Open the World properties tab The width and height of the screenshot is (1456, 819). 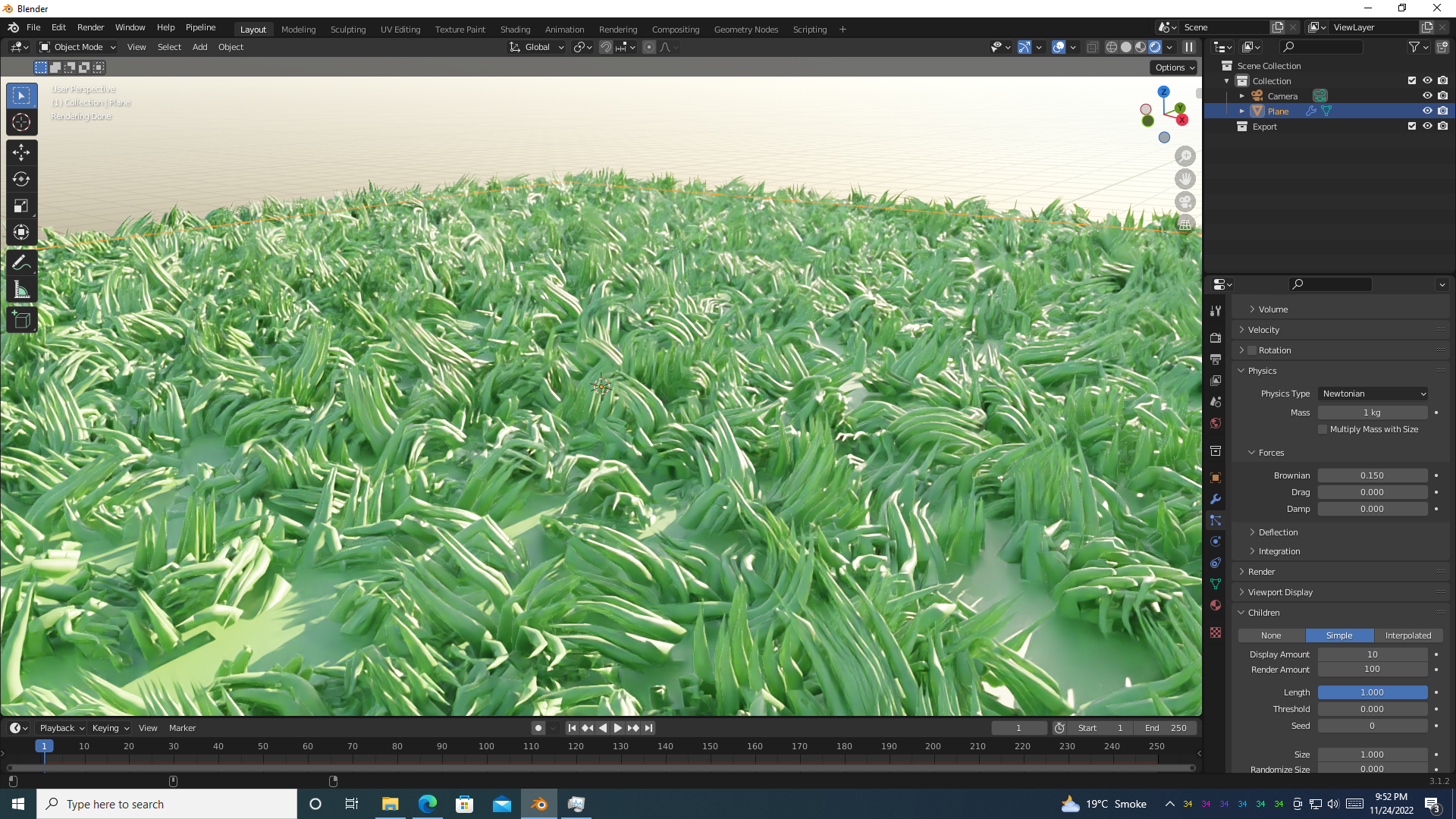[x=1216, y=422]
